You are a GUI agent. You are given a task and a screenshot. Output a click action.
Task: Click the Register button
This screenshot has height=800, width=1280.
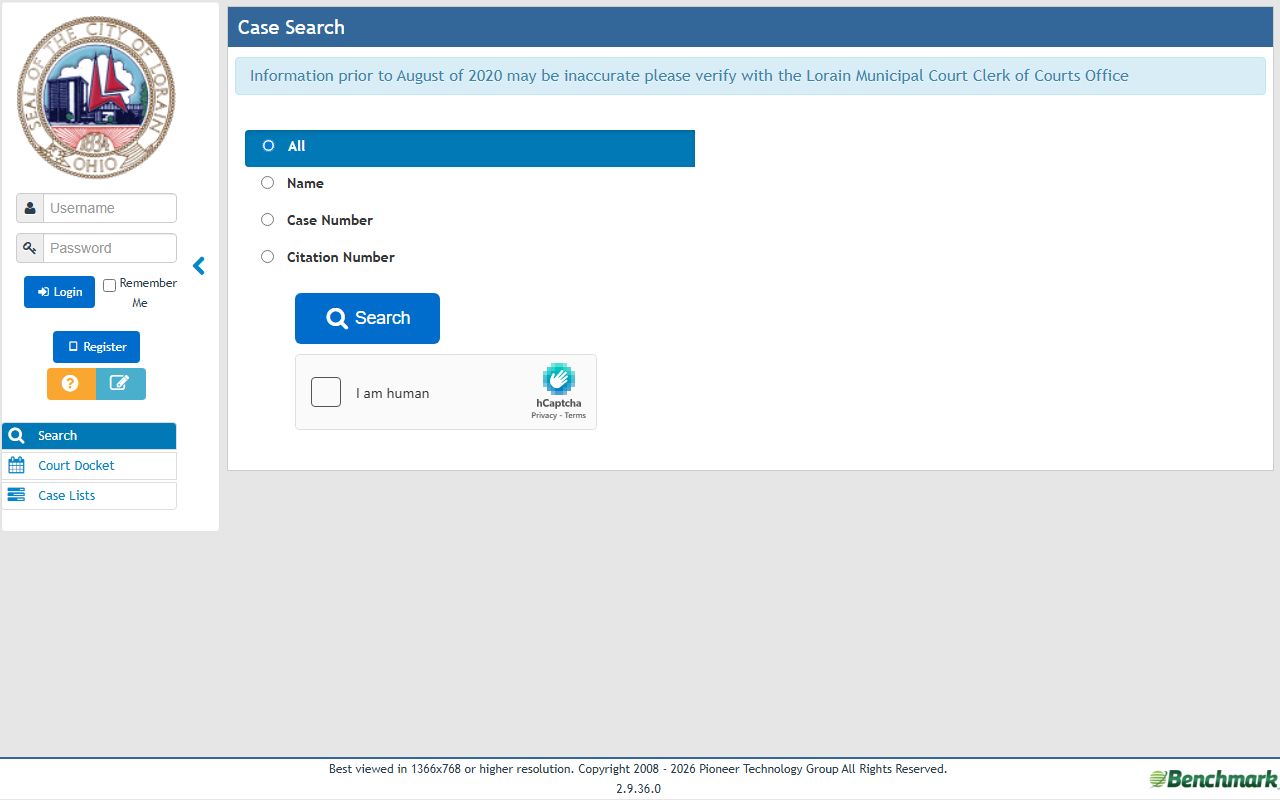click(x=96, y=347)
